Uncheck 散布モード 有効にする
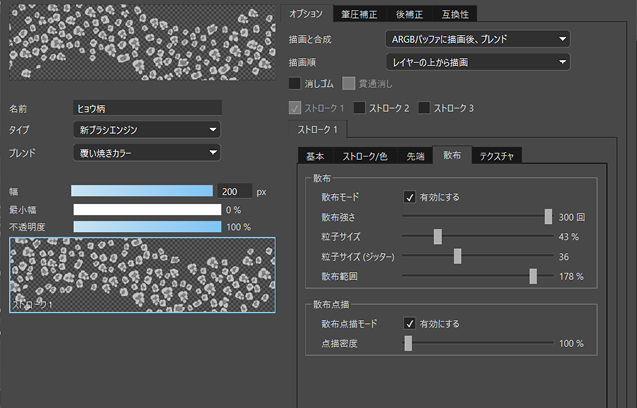 click(409, 197)
